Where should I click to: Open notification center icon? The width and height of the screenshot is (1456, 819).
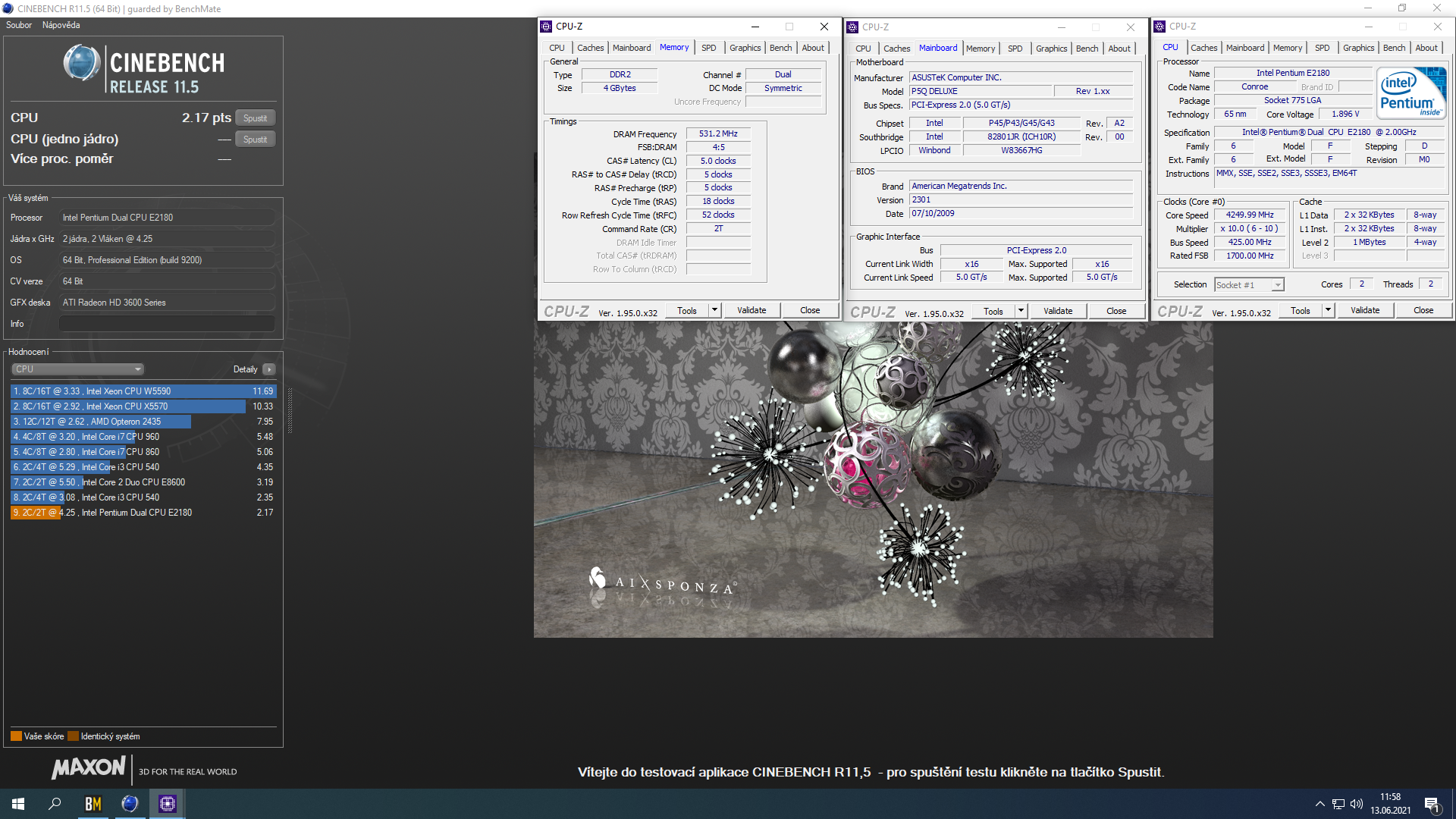coord(1432,805)
